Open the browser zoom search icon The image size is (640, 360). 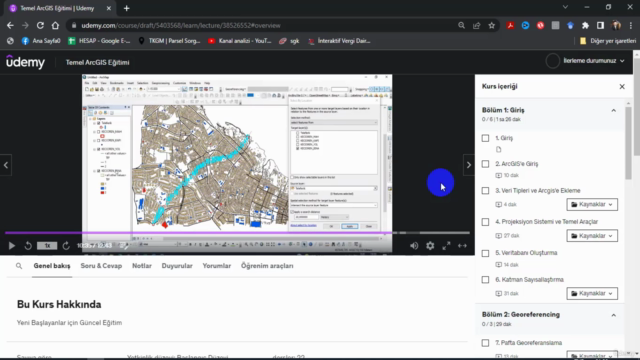461,25
